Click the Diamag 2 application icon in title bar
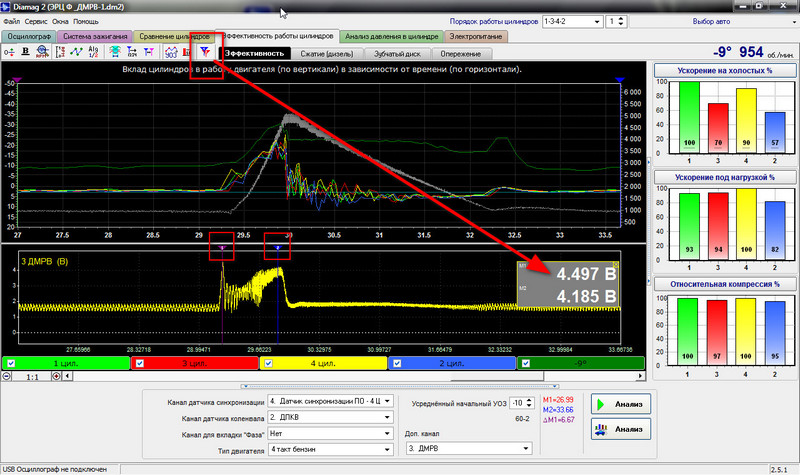This screenshot has width=800, height=475. (x=6, y=7)
